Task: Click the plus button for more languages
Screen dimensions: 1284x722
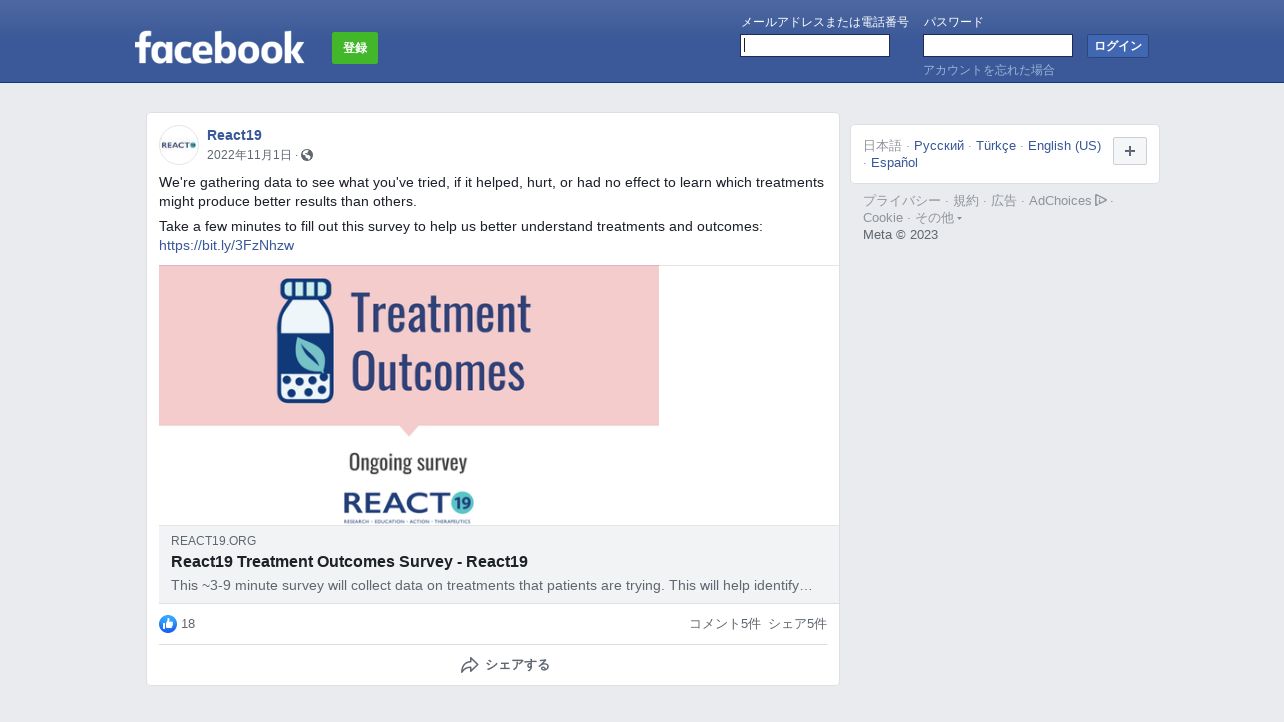Action: tap(1130, 151)
